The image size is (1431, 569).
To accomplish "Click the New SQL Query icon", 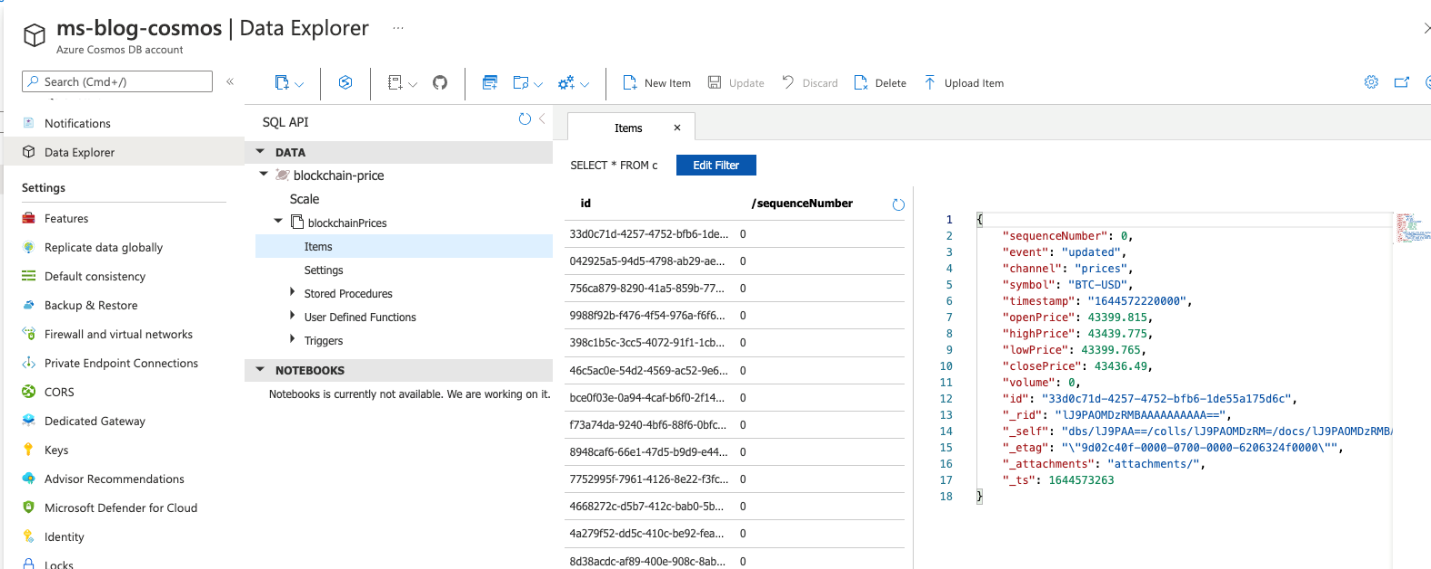I will (490, 83).
